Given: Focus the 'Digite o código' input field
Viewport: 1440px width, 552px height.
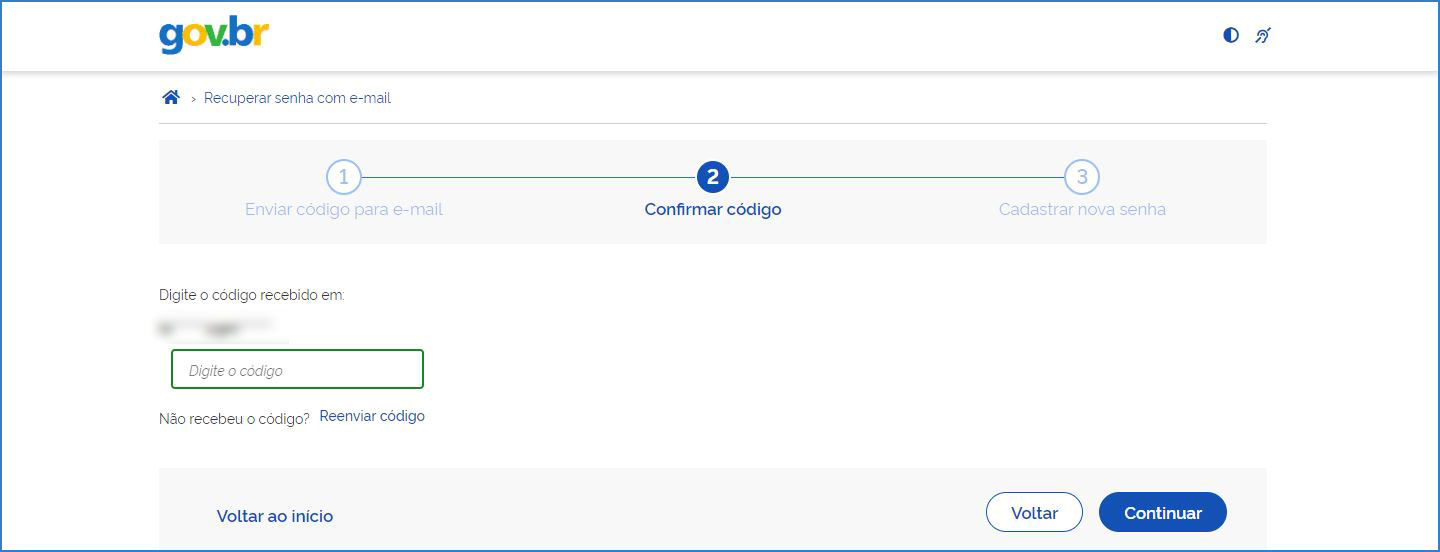Looking at the screenshot, I should 297,369.
